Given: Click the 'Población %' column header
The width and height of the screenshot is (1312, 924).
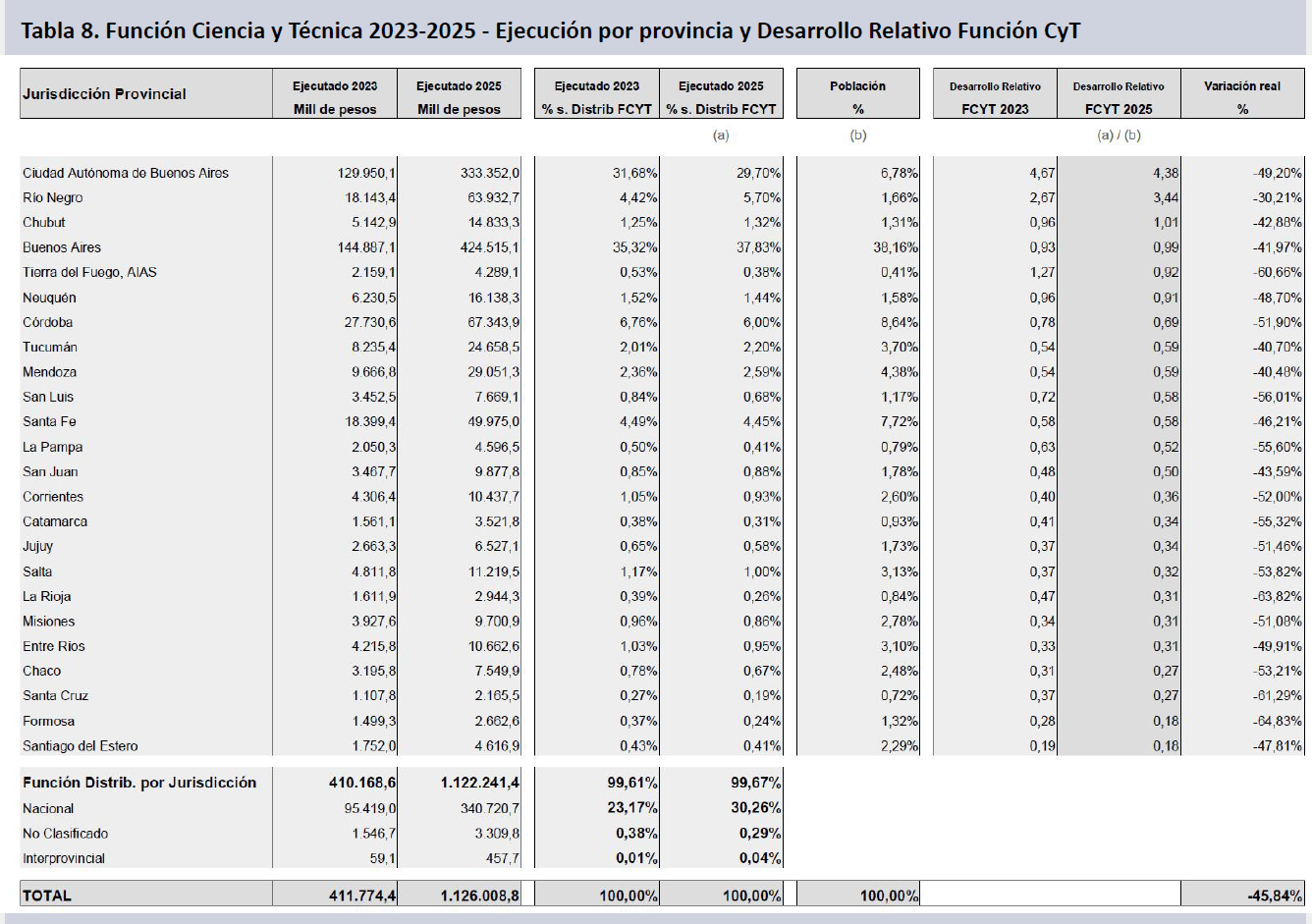Looking at the screenshot, I should tap(857, 96).
